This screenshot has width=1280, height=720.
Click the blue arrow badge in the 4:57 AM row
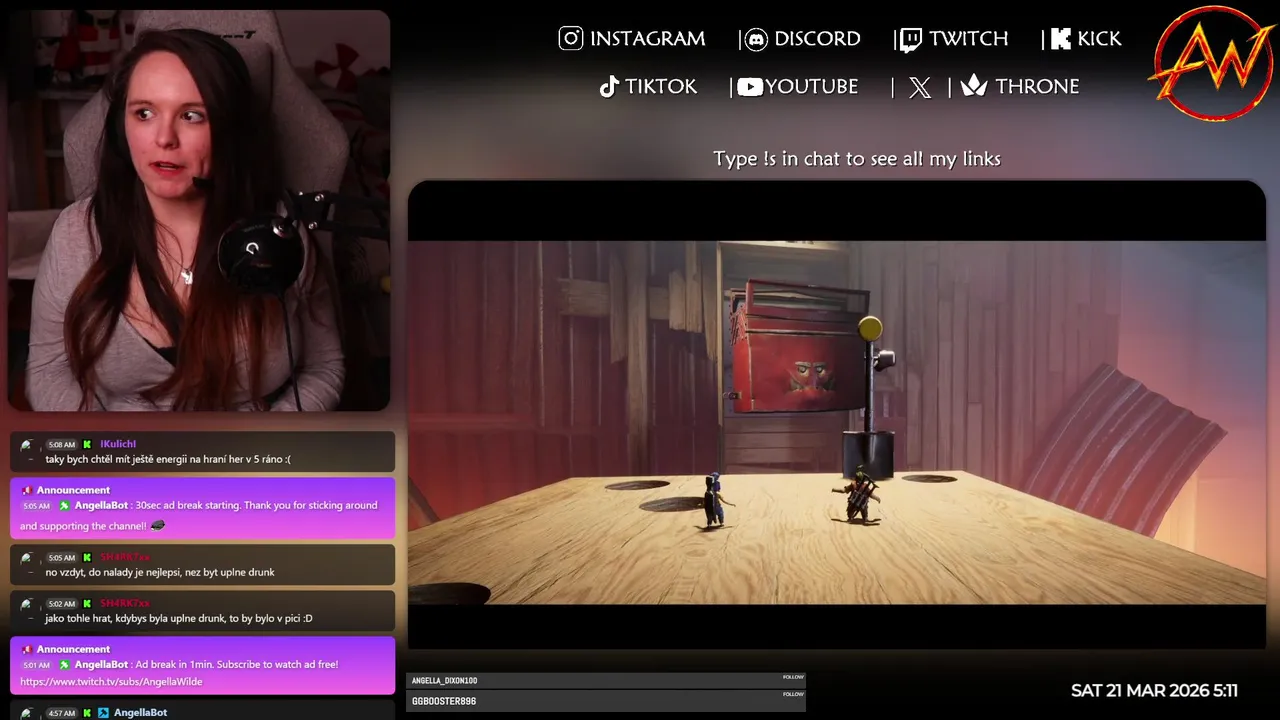tap(103, 713)
